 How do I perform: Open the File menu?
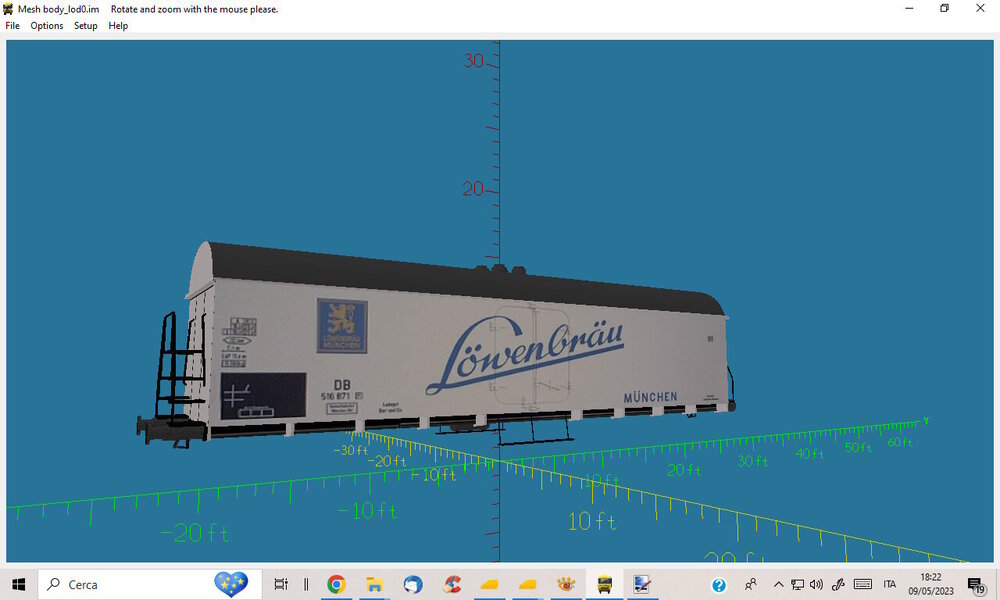click(12, 26)
